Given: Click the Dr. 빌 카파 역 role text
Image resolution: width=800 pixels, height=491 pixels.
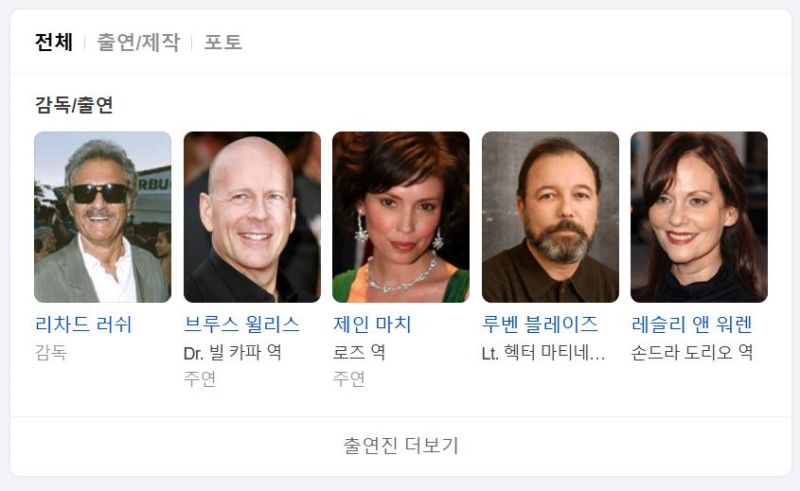Looking at the screenshot, I should point(233,352).
